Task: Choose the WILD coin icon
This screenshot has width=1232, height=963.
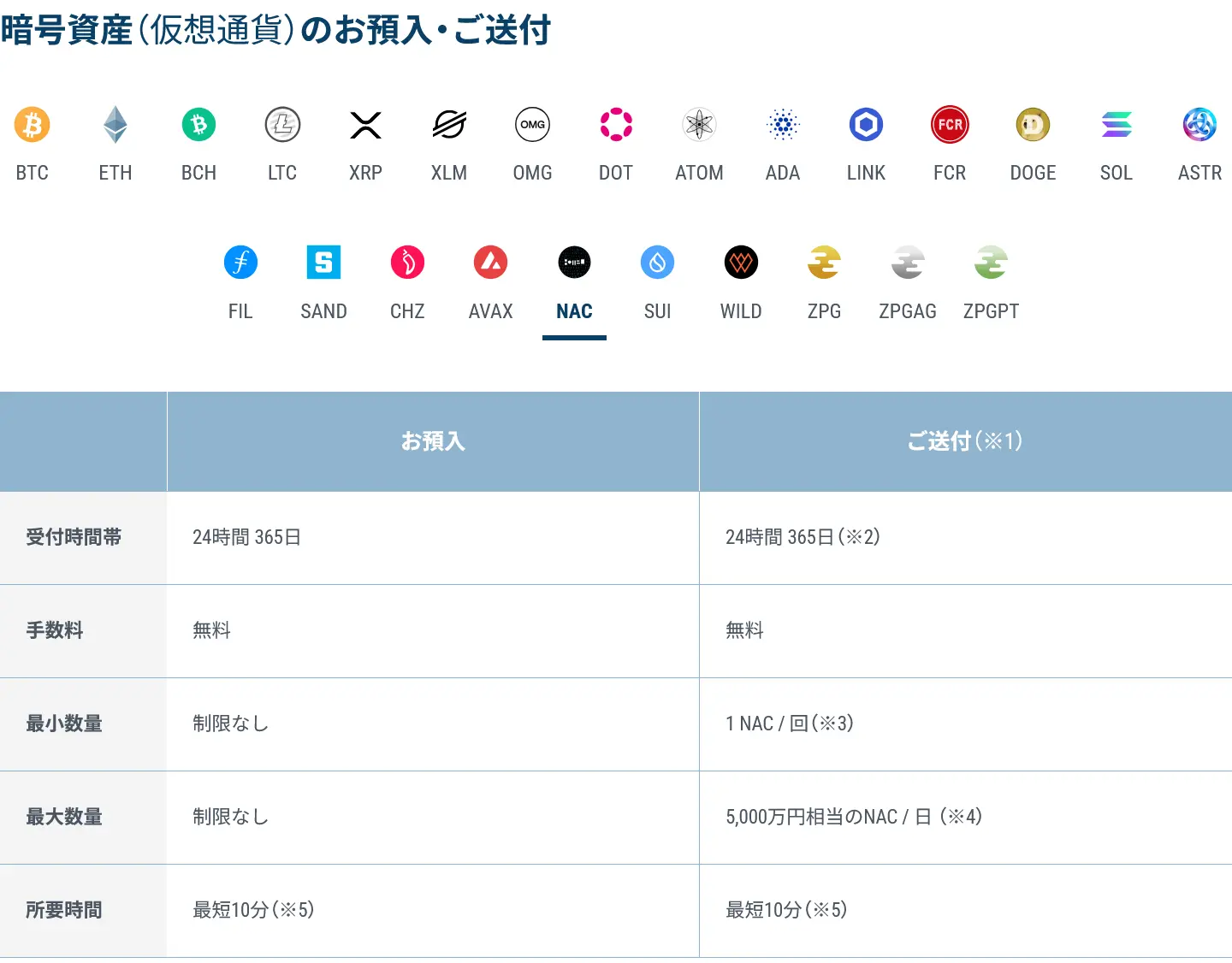Action: click(x=741, y=262)
